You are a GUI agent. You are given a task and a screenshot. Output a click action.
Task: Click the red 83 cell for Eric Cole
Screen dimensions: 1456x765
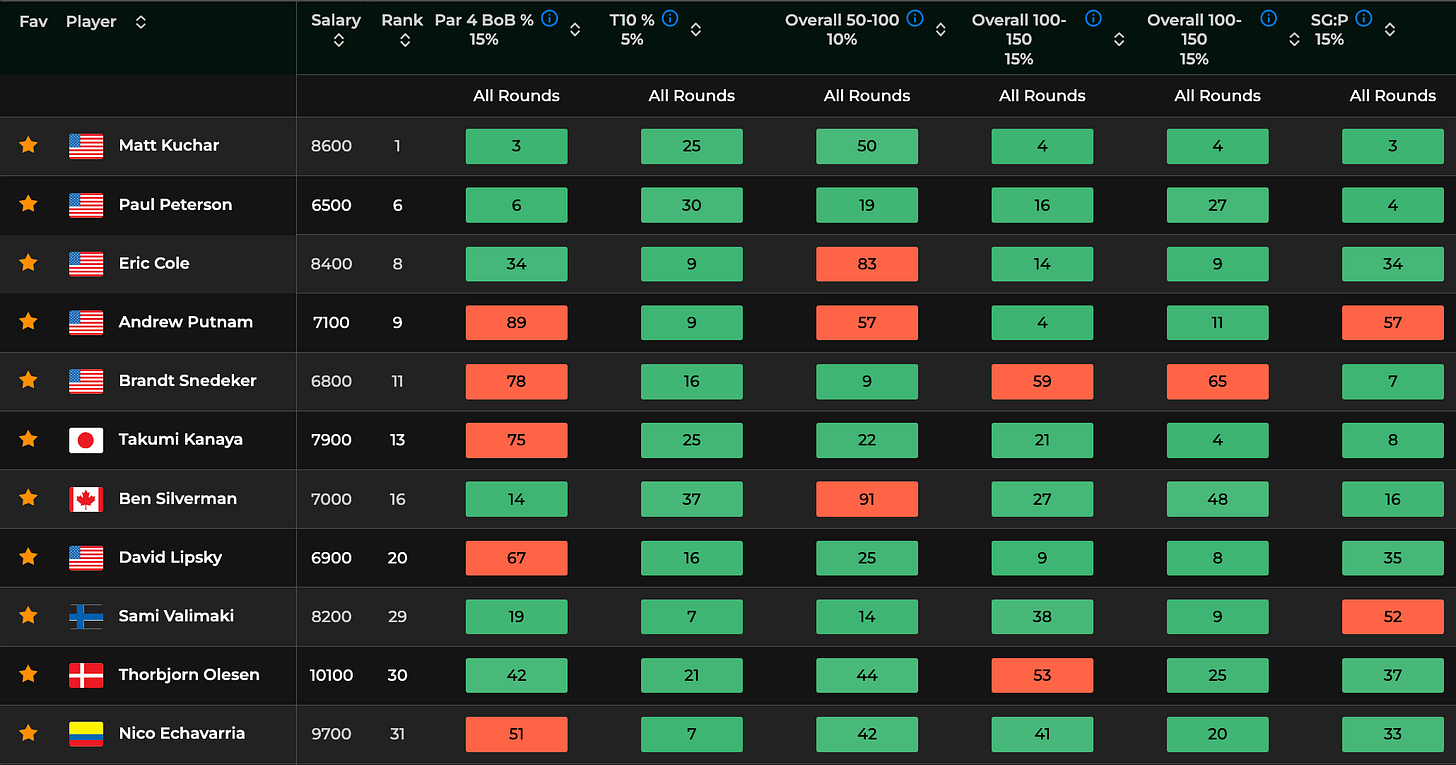[x=867, y=264]
